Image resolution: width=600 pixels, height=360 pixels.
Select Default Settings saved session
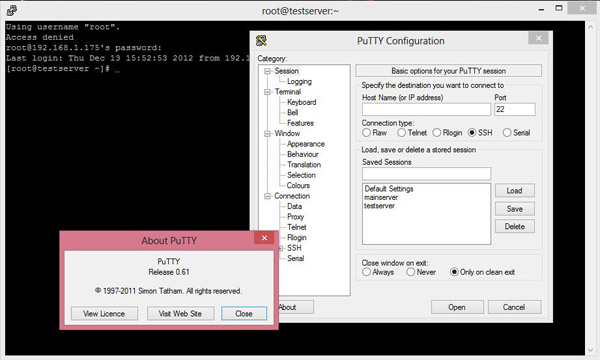tap(389, 189)
